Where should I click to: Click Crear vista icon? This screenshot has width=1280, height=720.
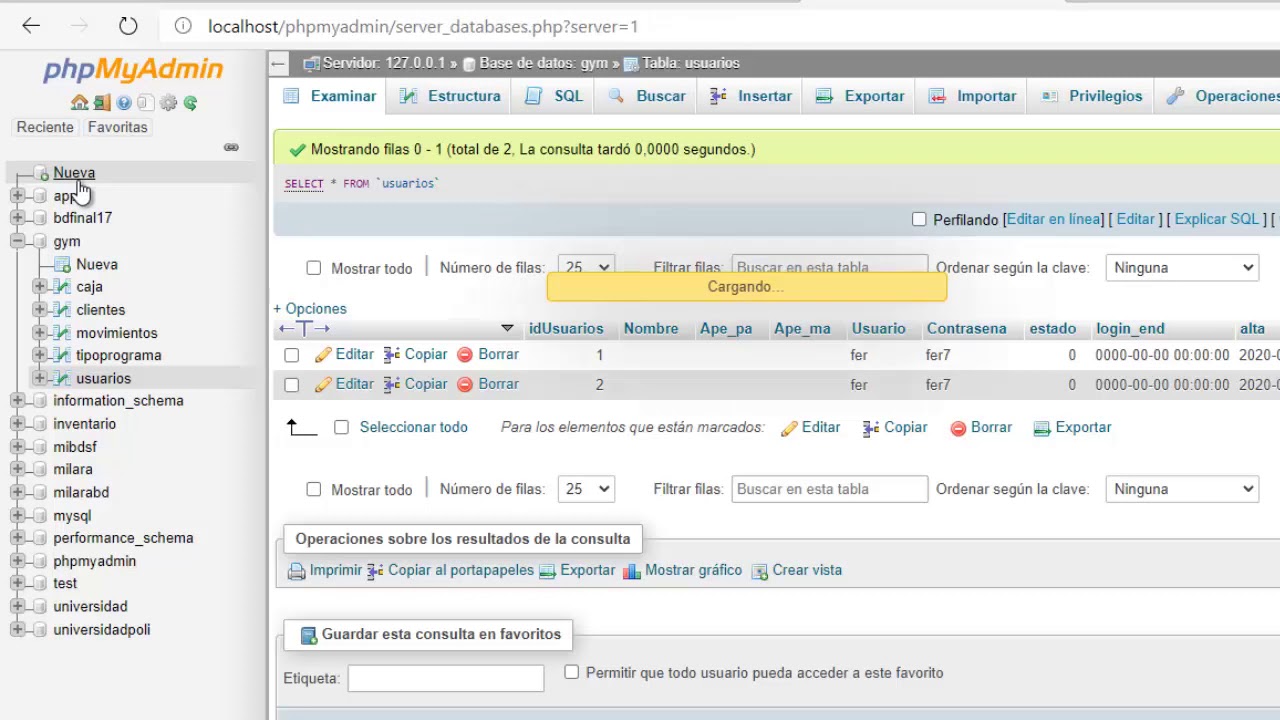(x=760, y=571)
